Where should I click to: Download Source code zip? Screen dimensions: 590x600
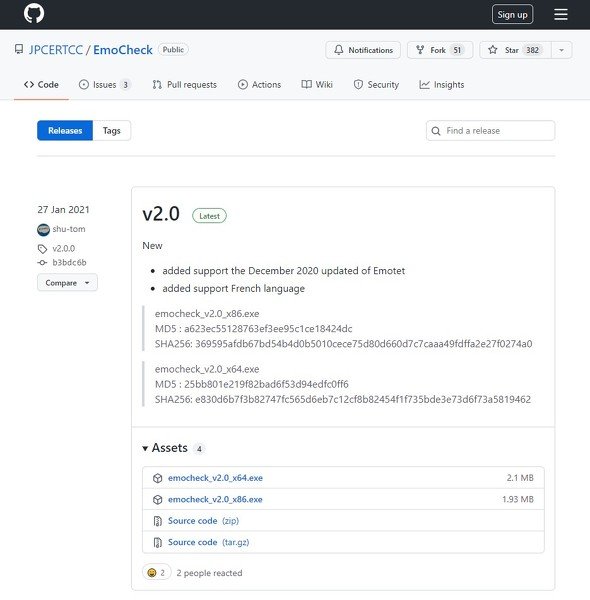coord(203,521)
